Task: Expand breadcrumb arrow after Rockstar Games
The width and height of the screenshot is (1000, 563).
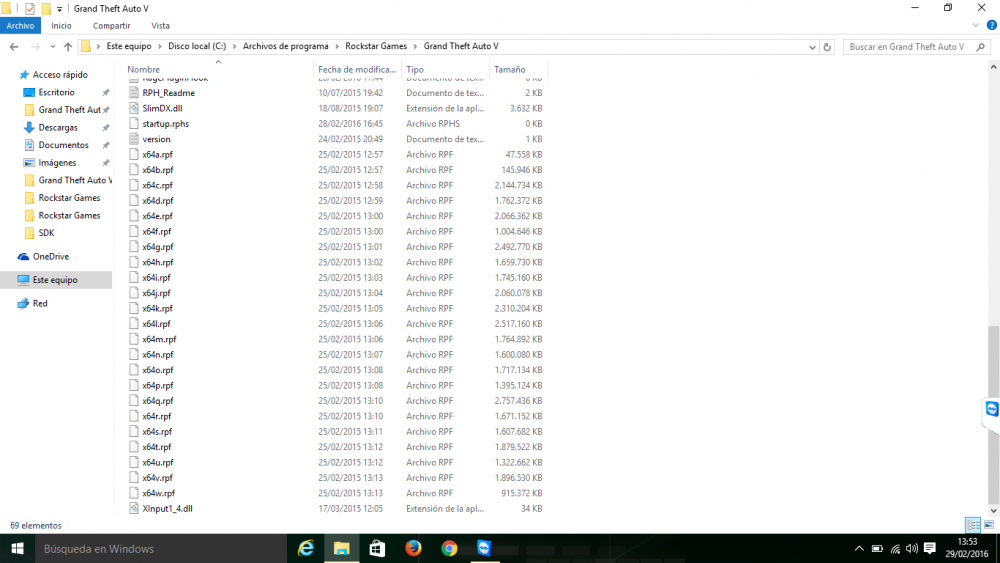Action: tap(415, 47)
